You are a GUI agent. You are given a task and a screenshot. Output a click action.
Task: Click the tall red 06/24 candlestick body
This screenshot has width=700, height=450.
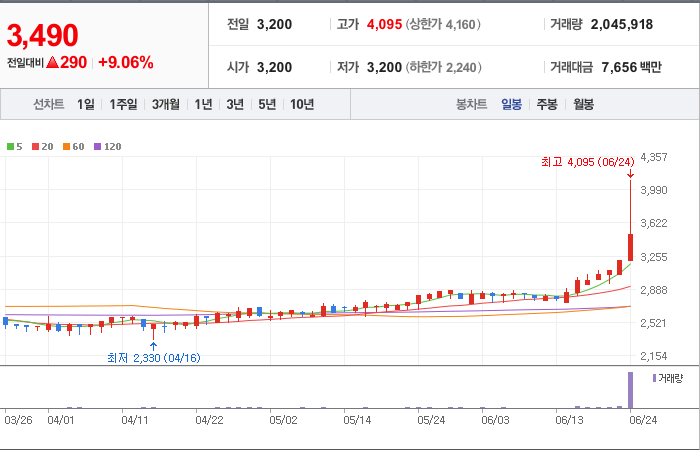630,247
